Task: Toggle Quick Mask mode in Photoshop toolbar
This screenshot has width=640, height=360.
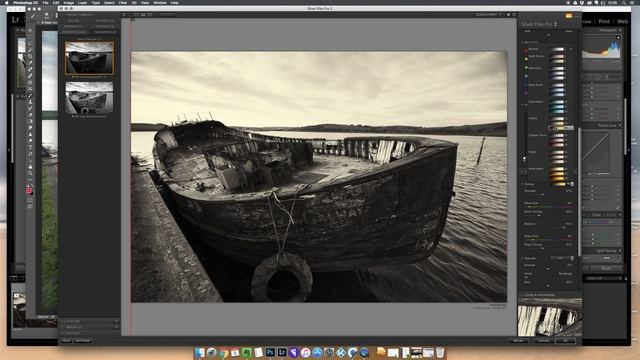Action: 30,200
